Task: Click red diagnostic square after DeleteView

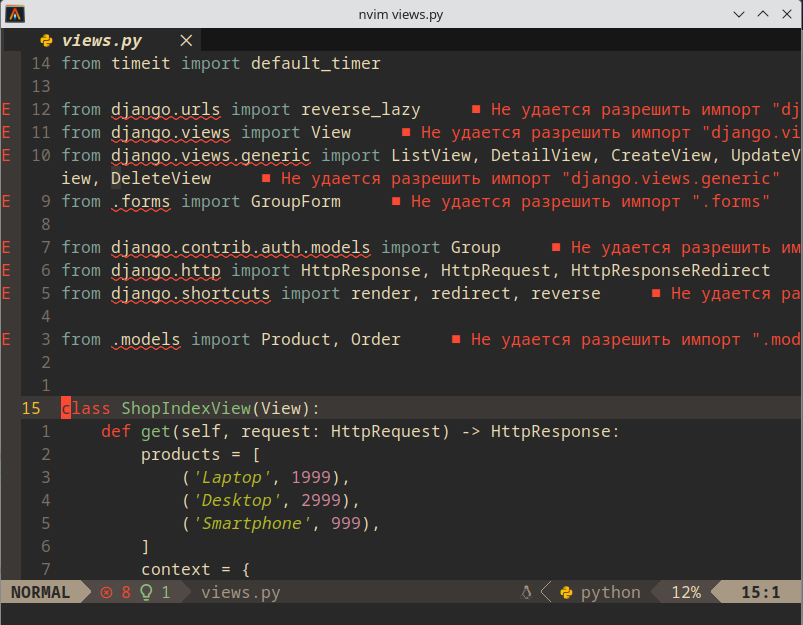Action: [x=266, y=178]
